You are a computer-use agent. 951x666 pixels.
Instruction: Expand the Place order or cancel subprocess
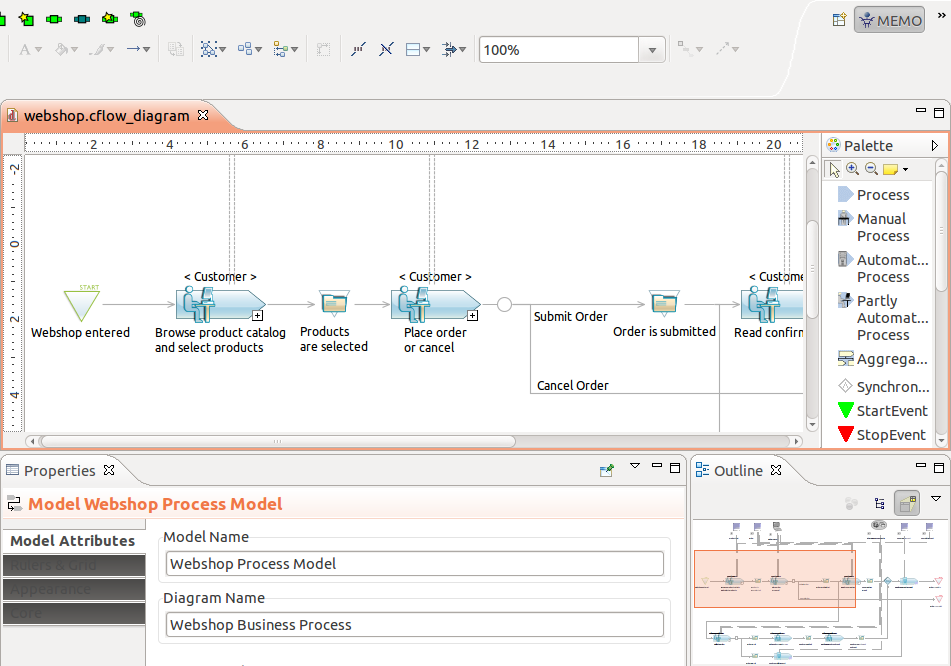(x=472, y=315)
